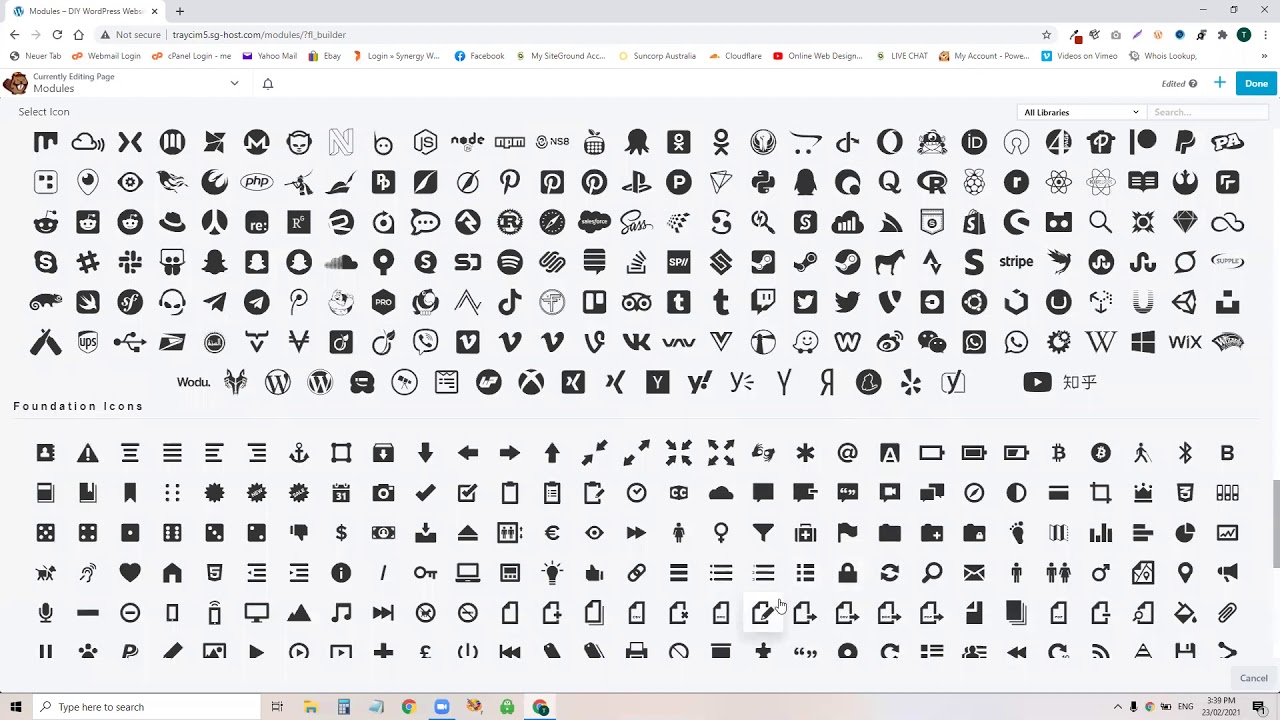Choose the SoundCloud icon
The image size is (1280, 720).
[341, 262]
